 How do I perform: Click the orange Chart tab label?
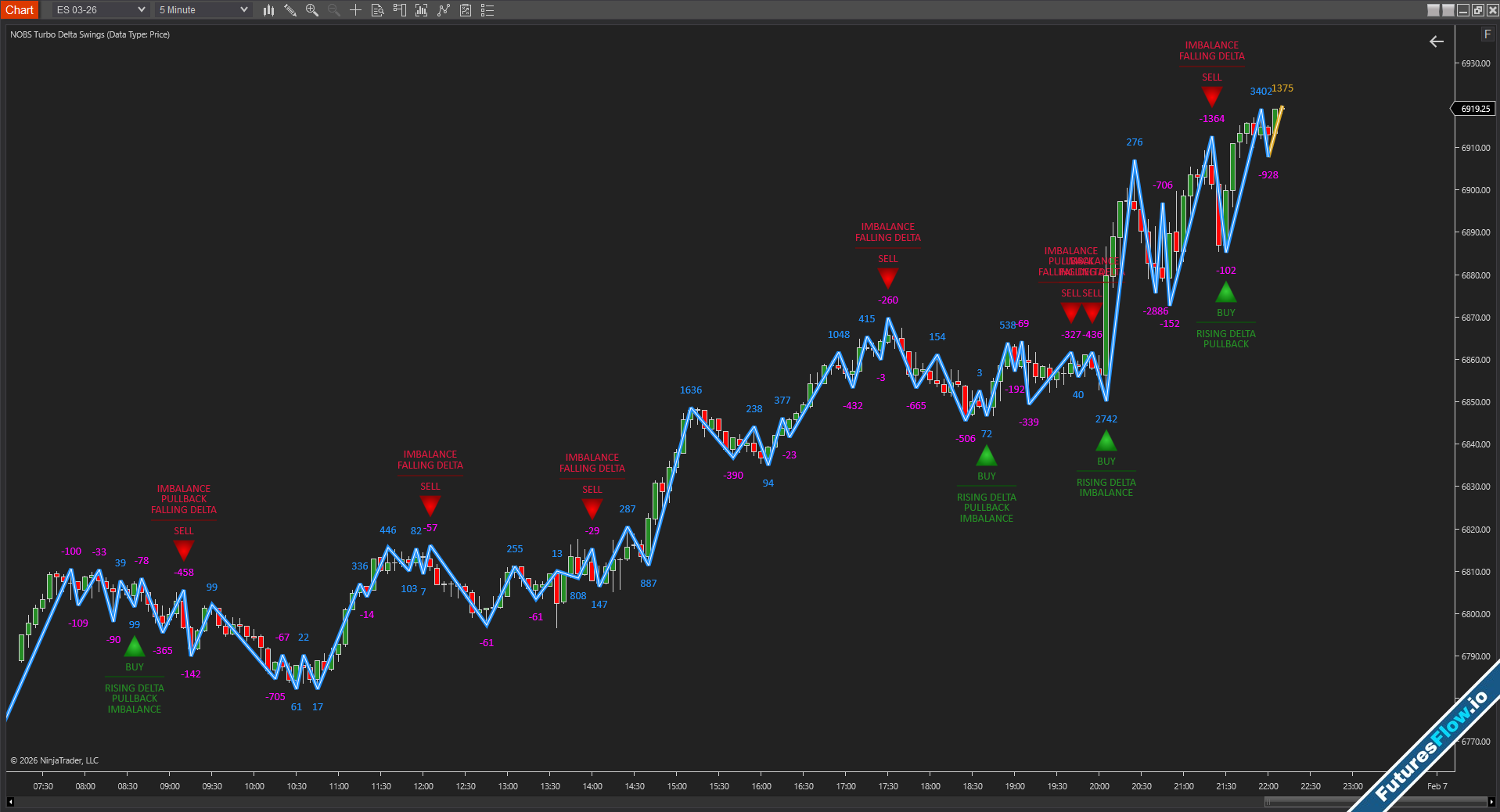point(20,10)
